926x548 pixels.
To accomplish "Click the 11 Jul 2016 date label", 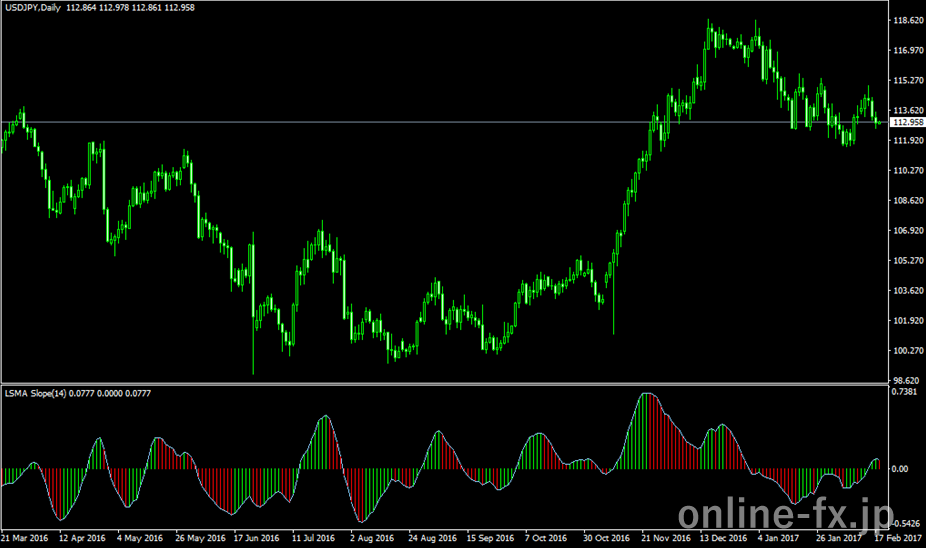I will (314, 539).
